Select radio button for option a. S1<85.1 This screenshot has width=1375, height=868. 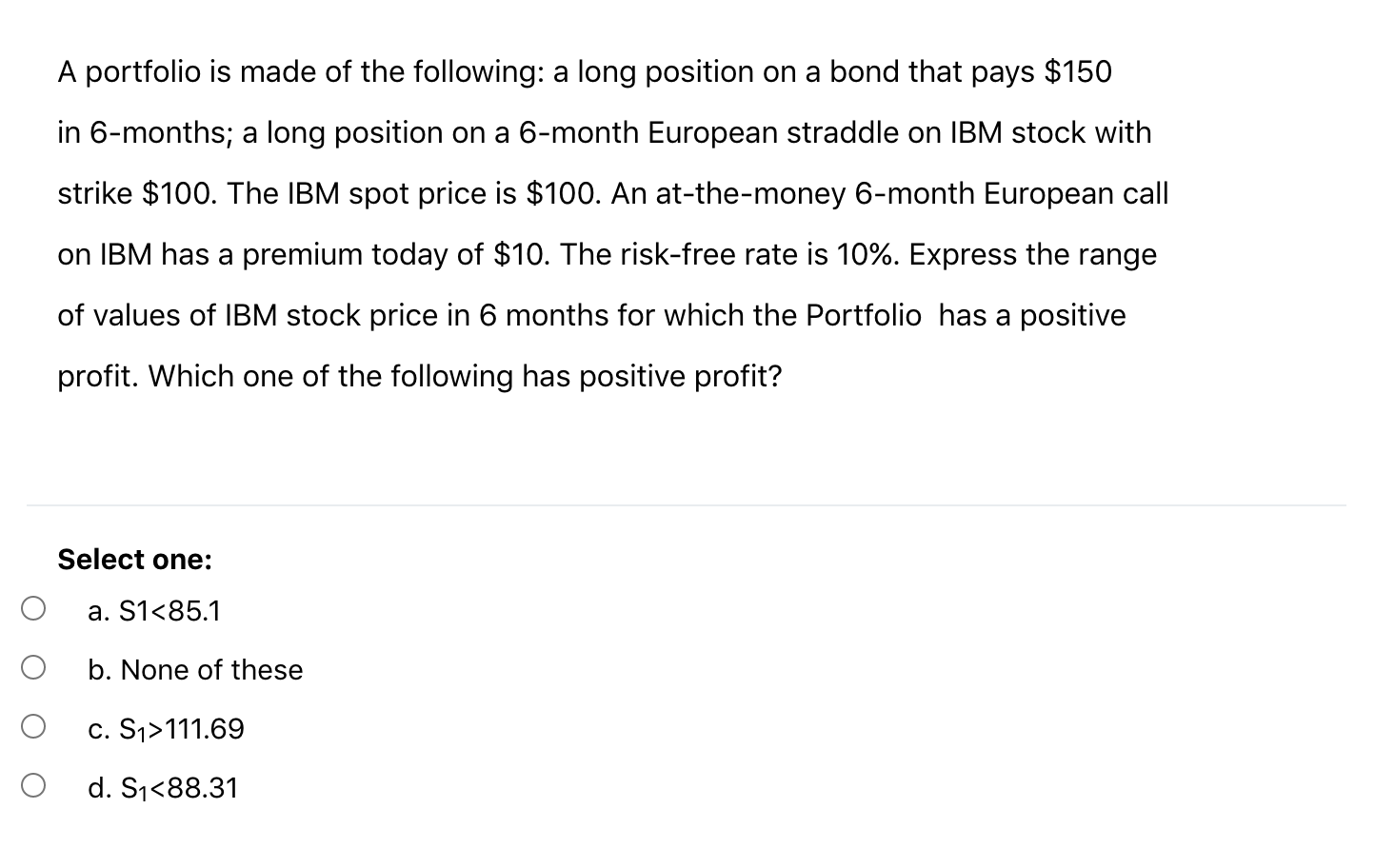point(33,608)
